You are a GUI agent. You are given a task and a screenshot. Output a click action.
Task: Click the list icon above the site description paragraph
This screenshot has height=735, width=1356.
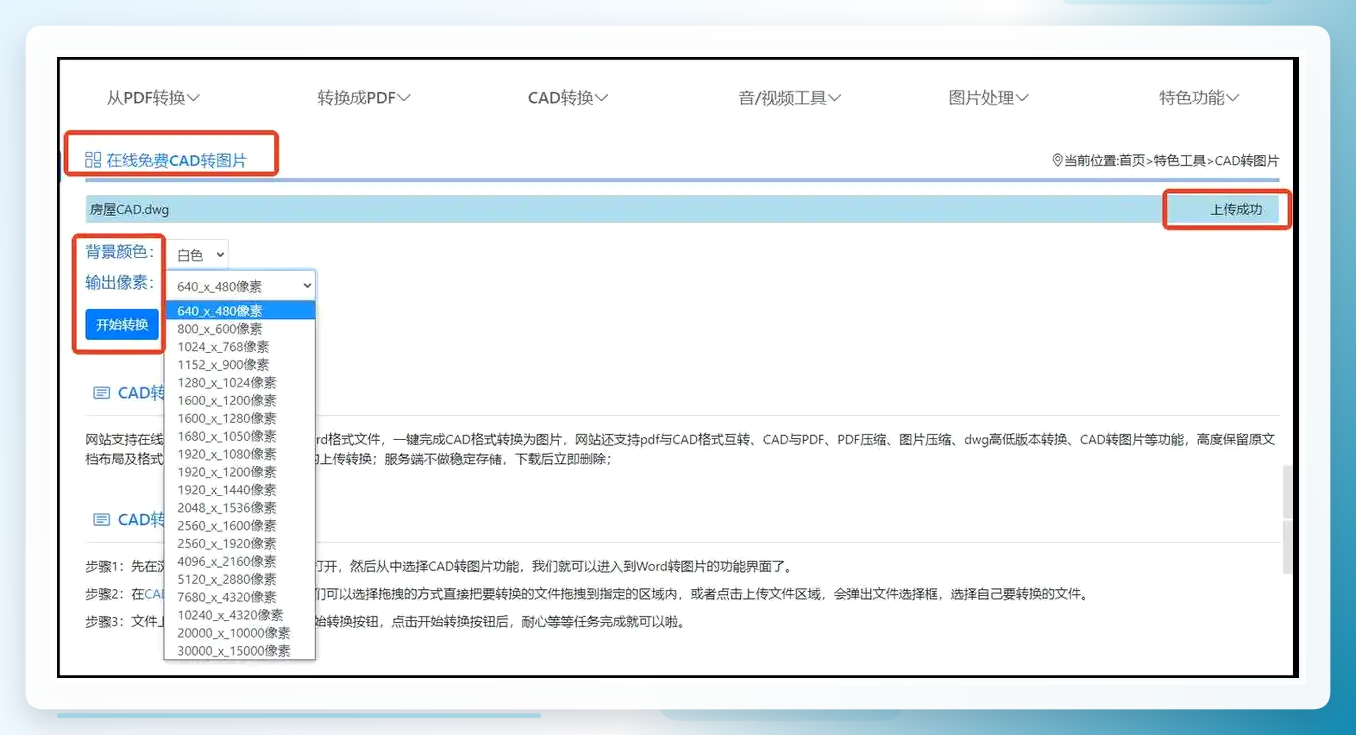pyautogui.click(x=101, y=393)
